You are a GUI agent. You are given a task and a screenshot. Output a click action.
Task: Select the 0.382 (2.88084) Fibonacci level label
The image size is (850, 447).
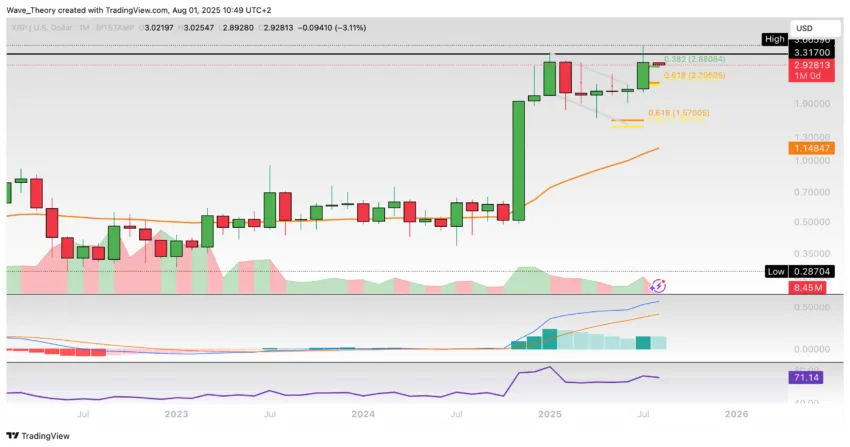(694, 59)
